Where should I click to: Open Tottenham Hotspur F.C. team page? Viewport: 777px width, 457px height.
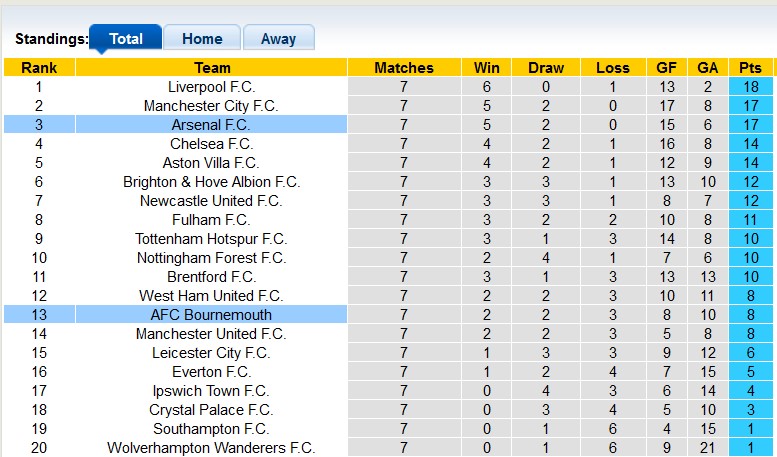point(211,239)
